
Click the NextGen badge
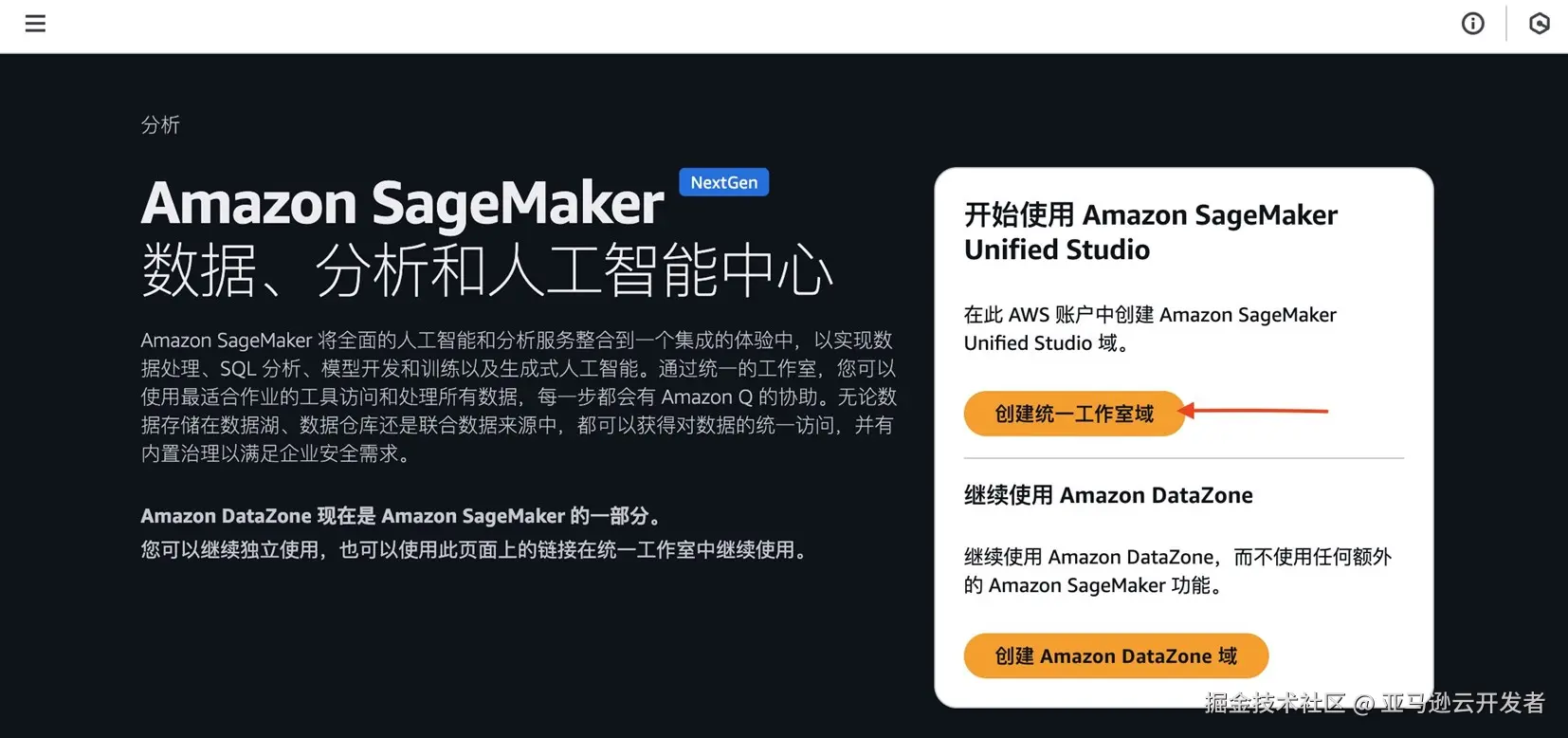click(x=724, y=182)
